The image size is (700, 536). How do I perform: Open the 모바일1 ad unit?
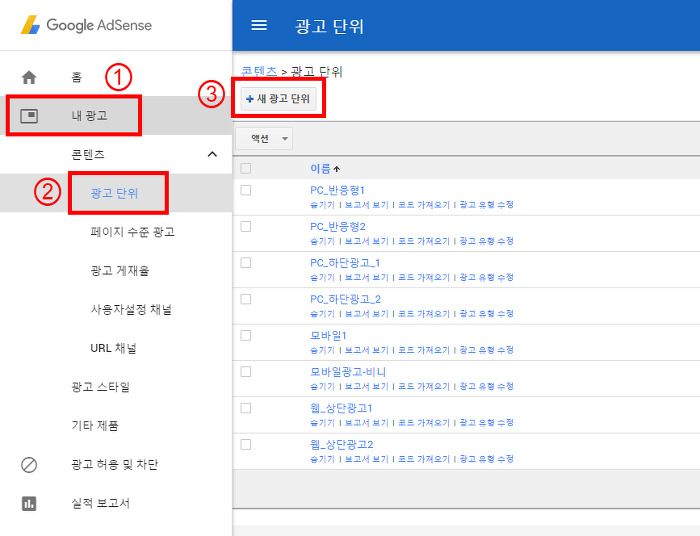[x=328, y=336]
